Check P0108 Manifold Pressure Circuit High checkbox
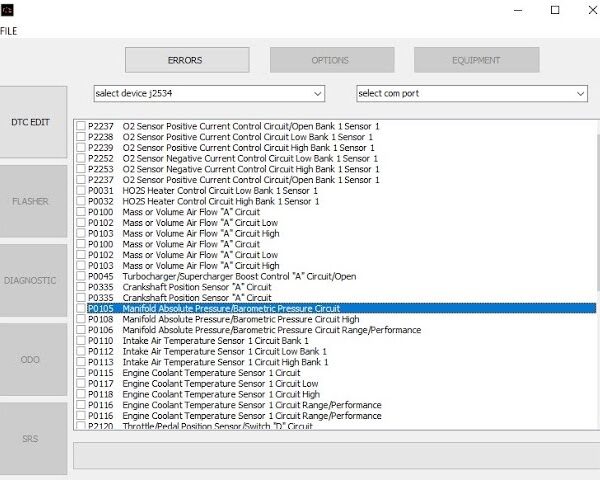This screenshot has width=600, height=480. 81,319
